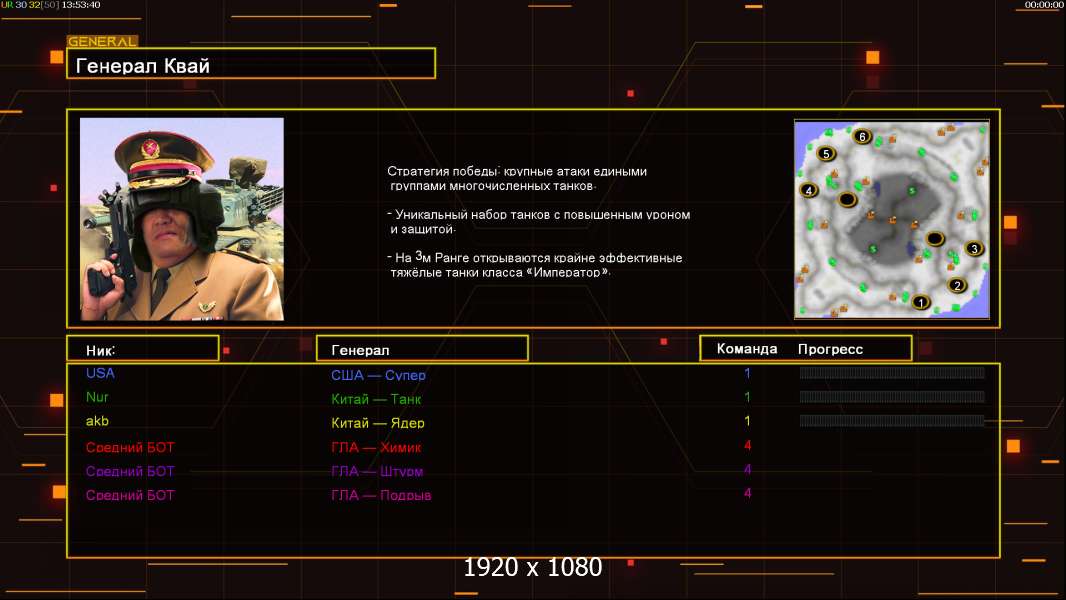Select start position 4 marker on map

pos(810,190)
